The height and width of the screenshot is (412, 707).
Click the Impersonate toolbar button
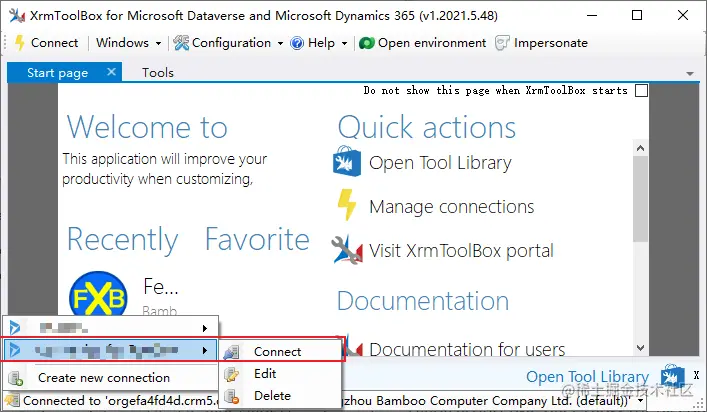pyautogui.click(x=542, y=43)
